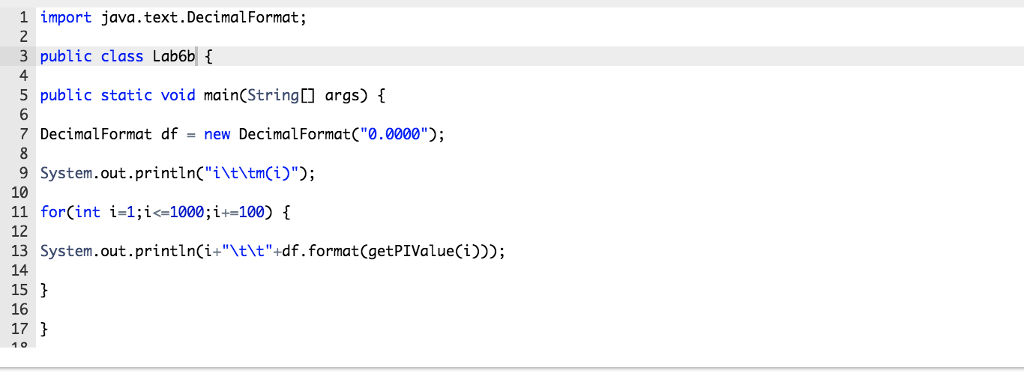This screenshot has width=1024, height=391.
Task: Click line number 17 in gutter
Action: (20, 329)
